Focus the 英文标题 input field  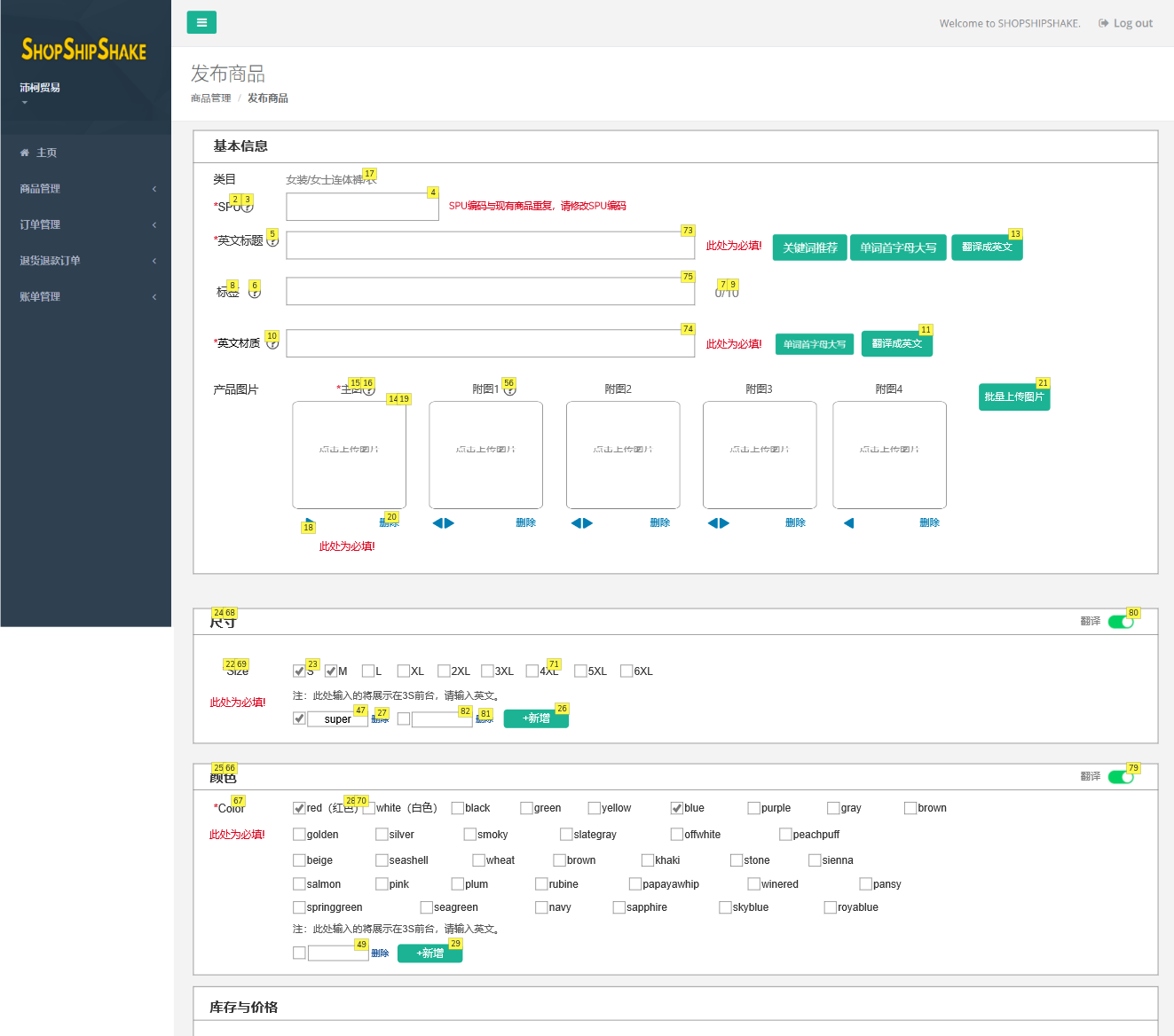point(490,246)
